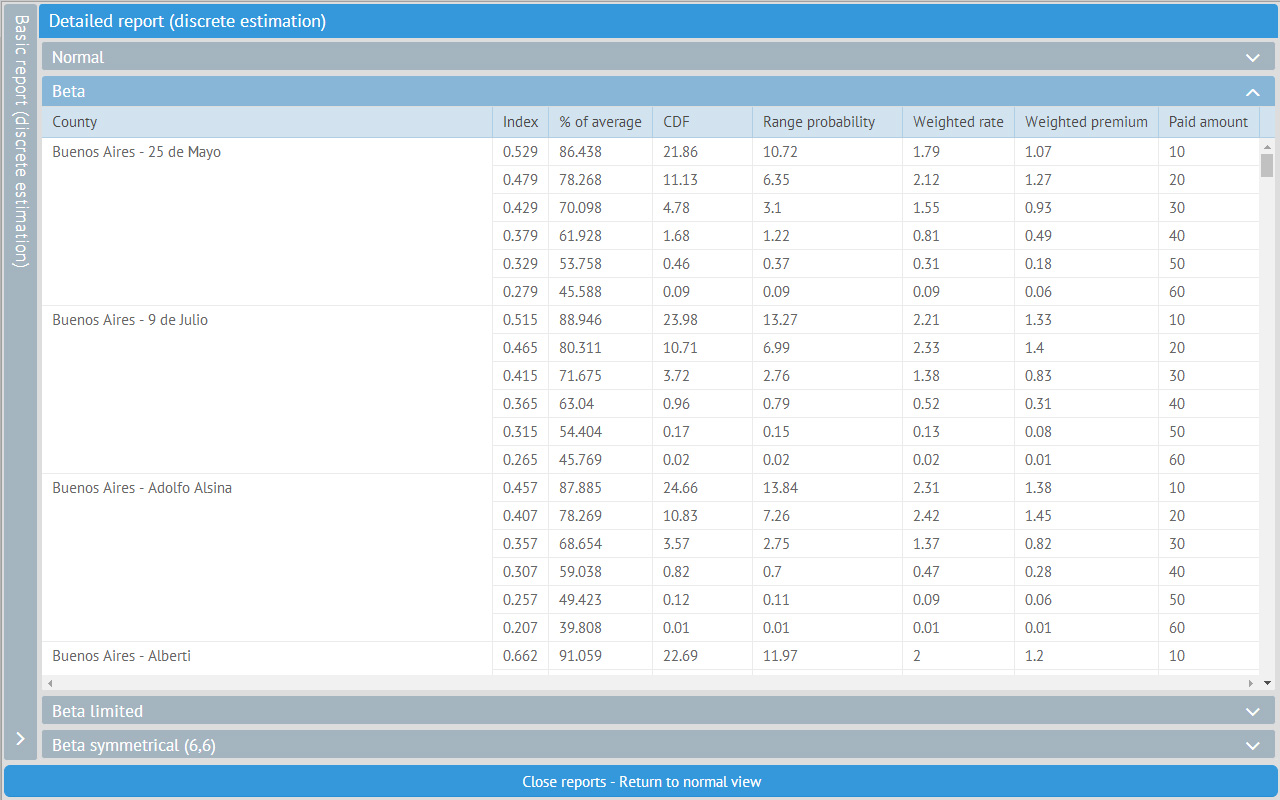
Task: Click Range probability value 13.84
Action: click(781, 488)
